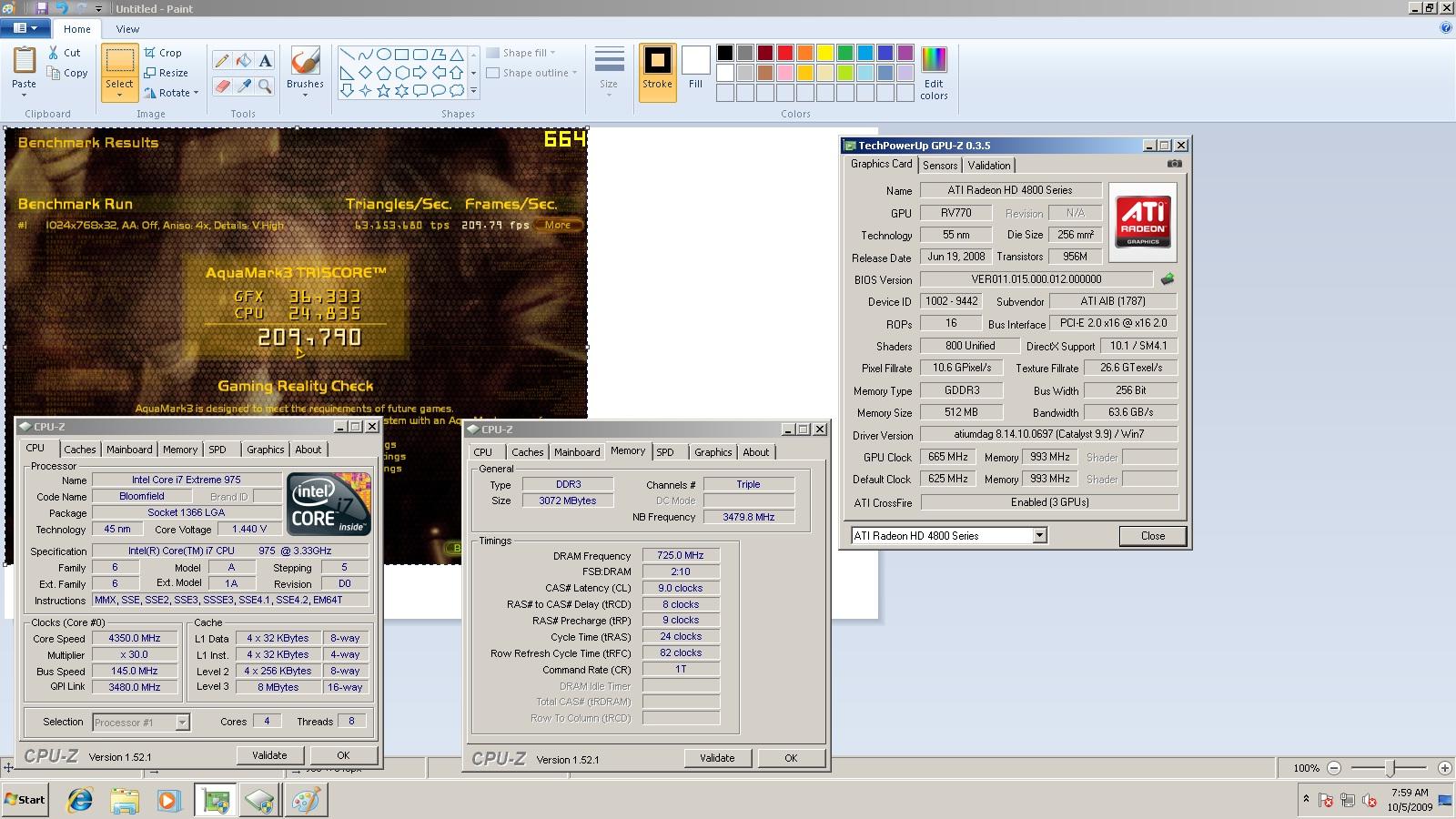Open the Resize image option

coord(166,73)
